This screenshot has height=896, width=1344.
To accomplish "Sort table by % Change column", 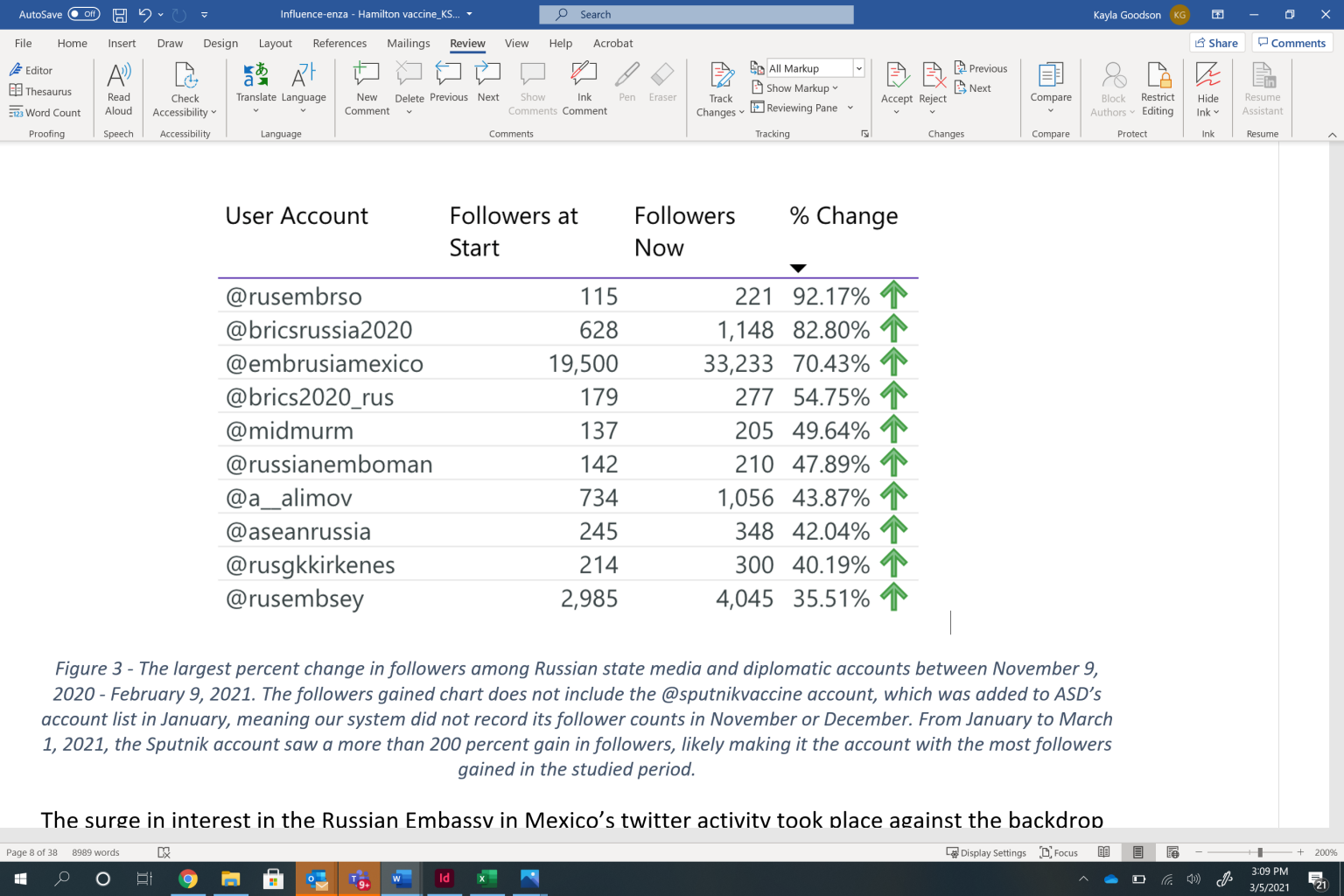I will click(843, 215).
